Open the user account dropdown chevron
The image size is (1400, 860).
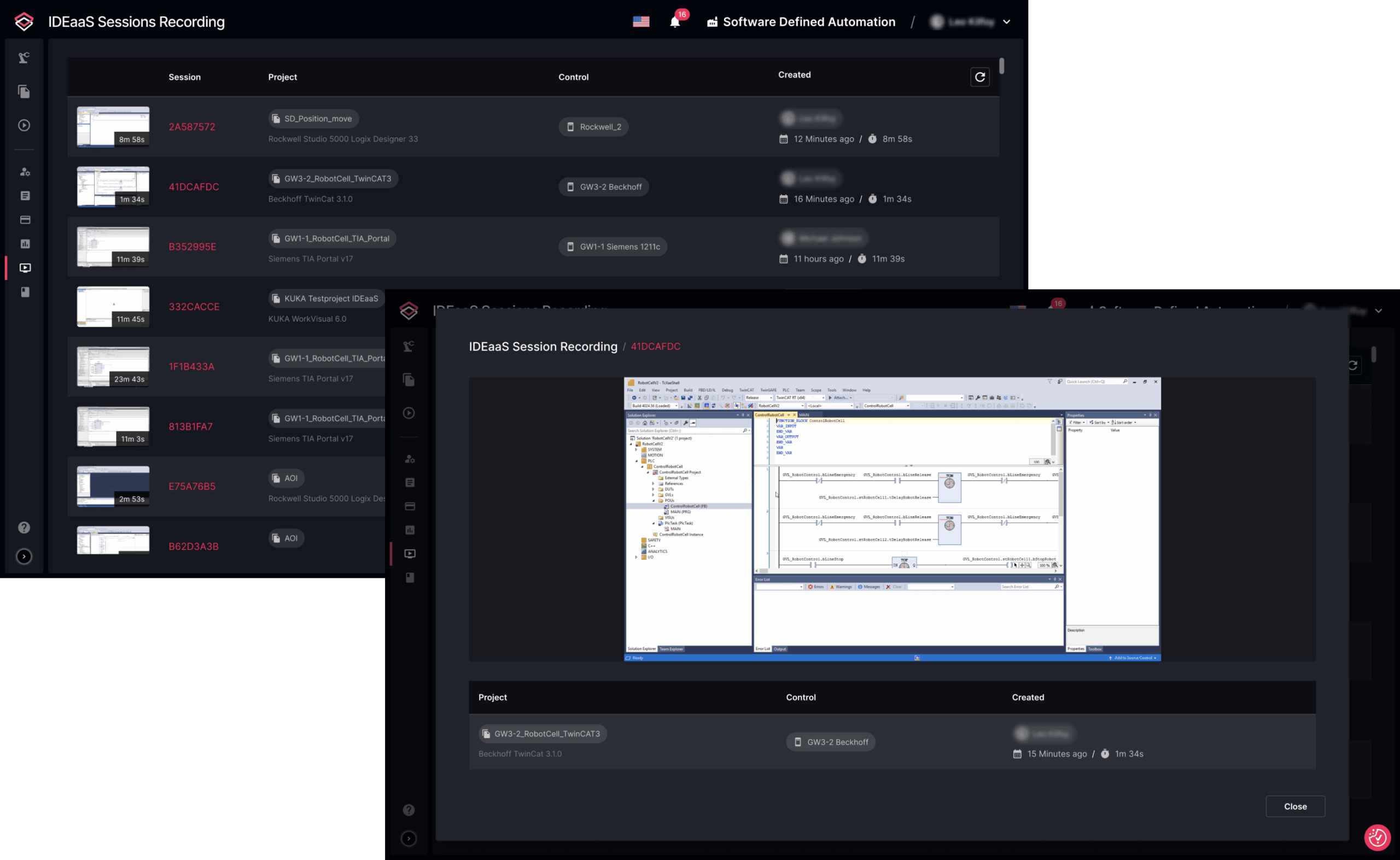[x=1006, y=22]
